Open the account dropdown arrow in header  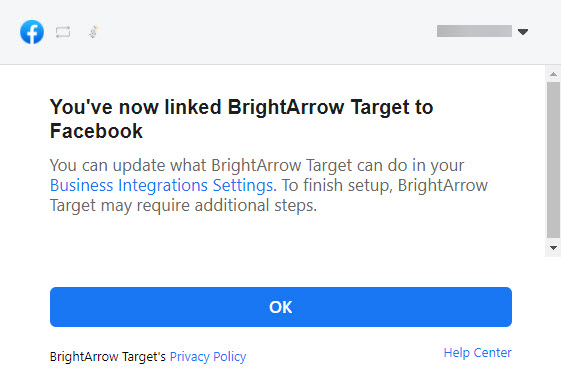[523, 32]
